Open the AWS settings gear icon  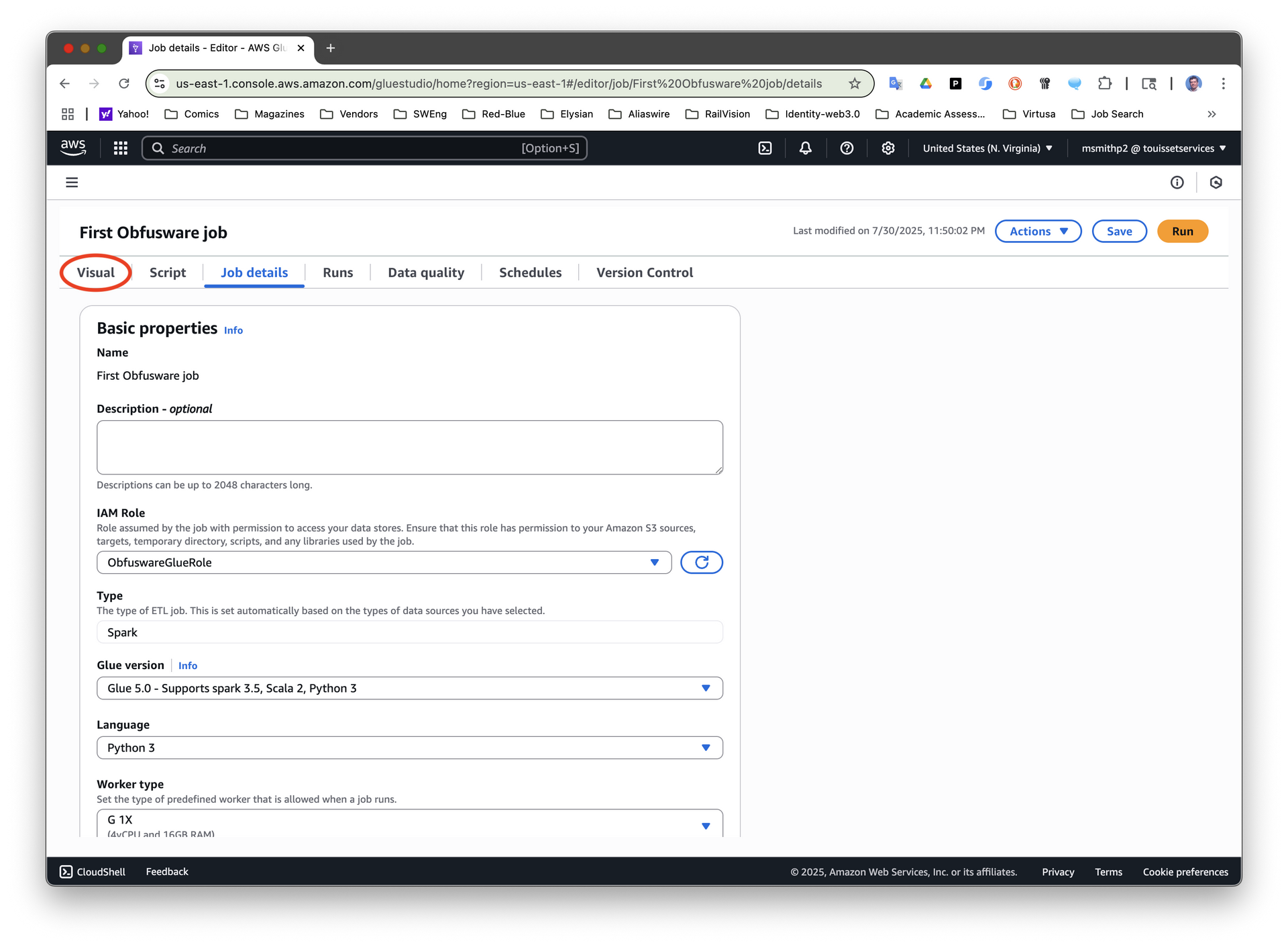point(888,148)
